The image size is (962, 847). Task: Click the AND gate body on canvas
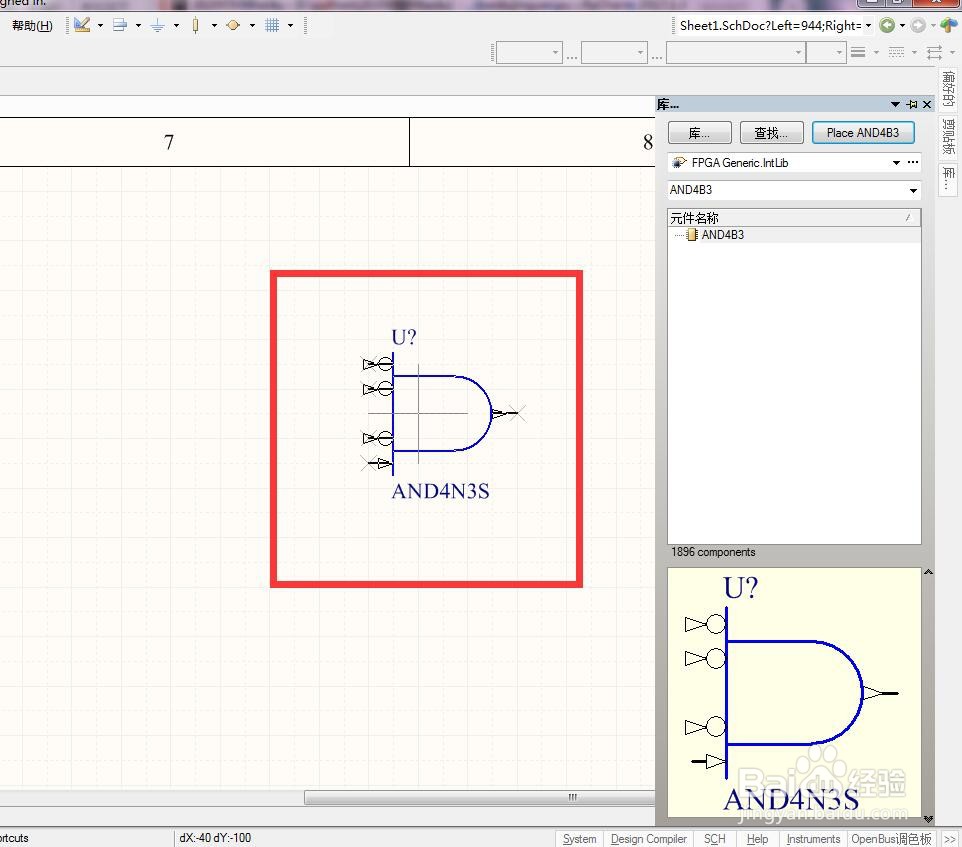pyautogui.click(x=442, y=413)
